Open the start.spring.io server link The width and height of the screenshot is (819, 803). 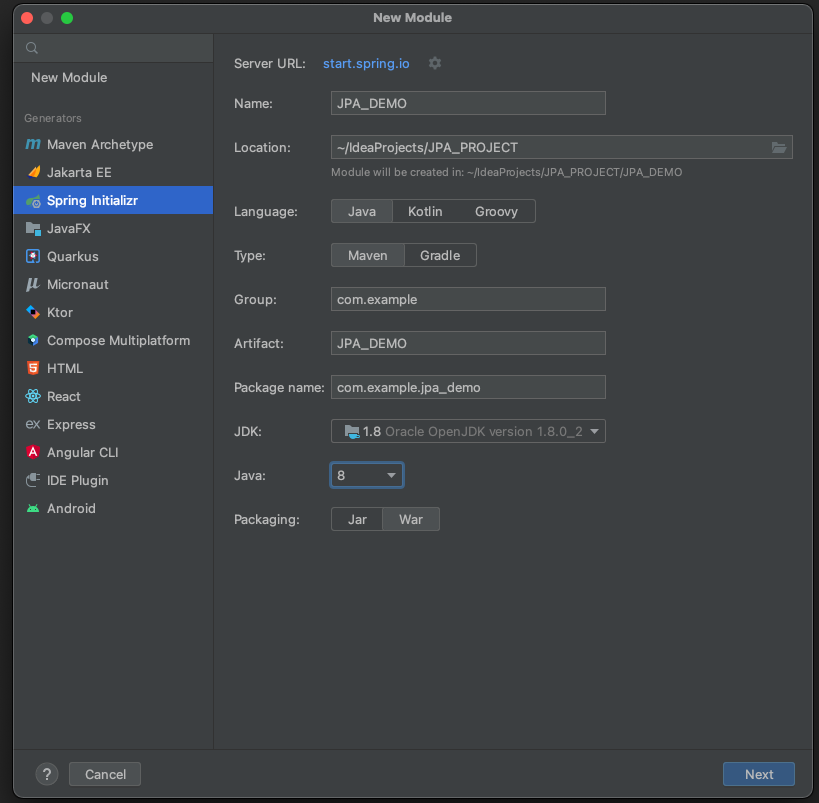[366, 63]
